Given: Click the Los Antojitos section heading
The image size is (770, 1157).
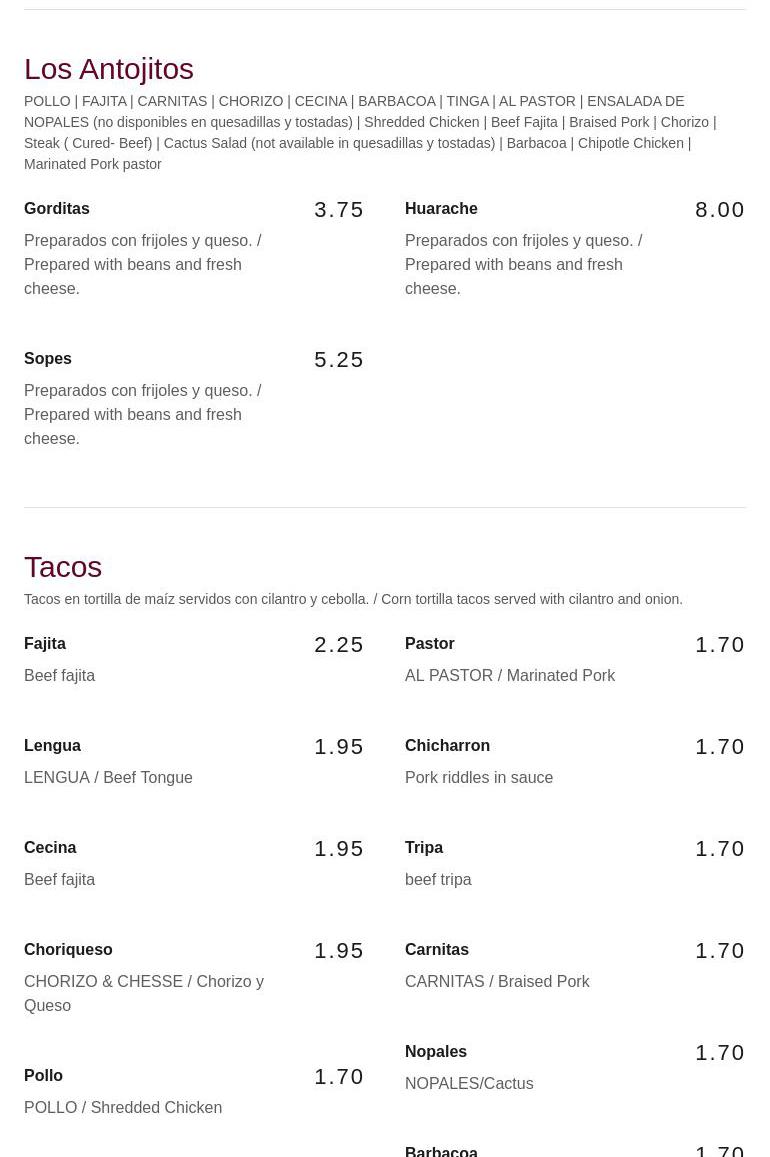Looking at the screenshot, I should (109, 69).
